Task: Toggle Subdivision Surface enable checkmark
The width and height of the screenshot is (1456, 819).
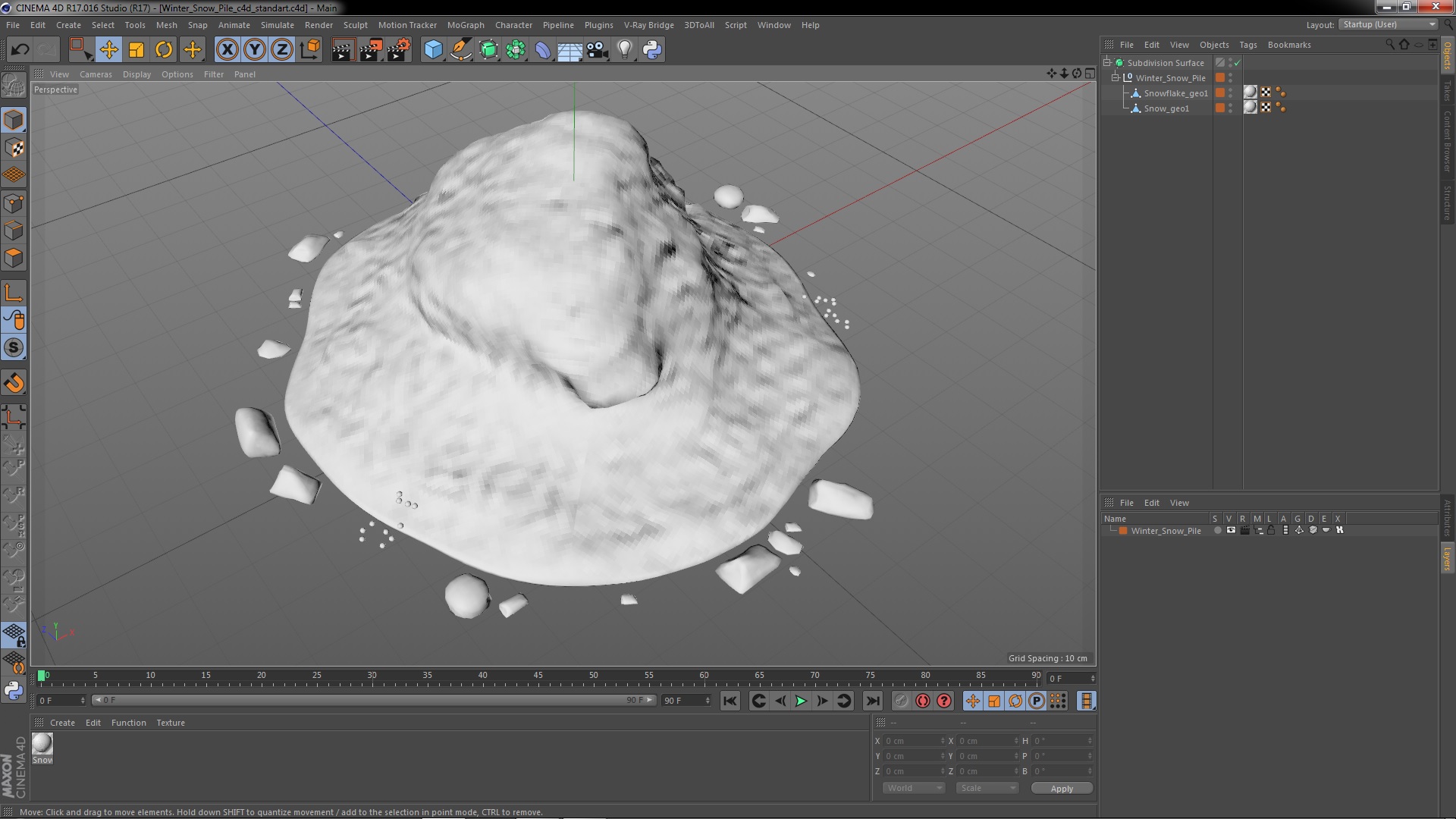Action: pyautogui.click(x=1238, y=63)
